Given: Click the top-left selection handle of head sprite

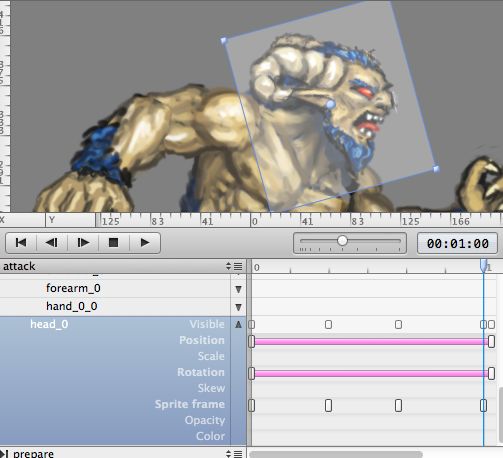Looking at the screenshot, I should [224, 41].
